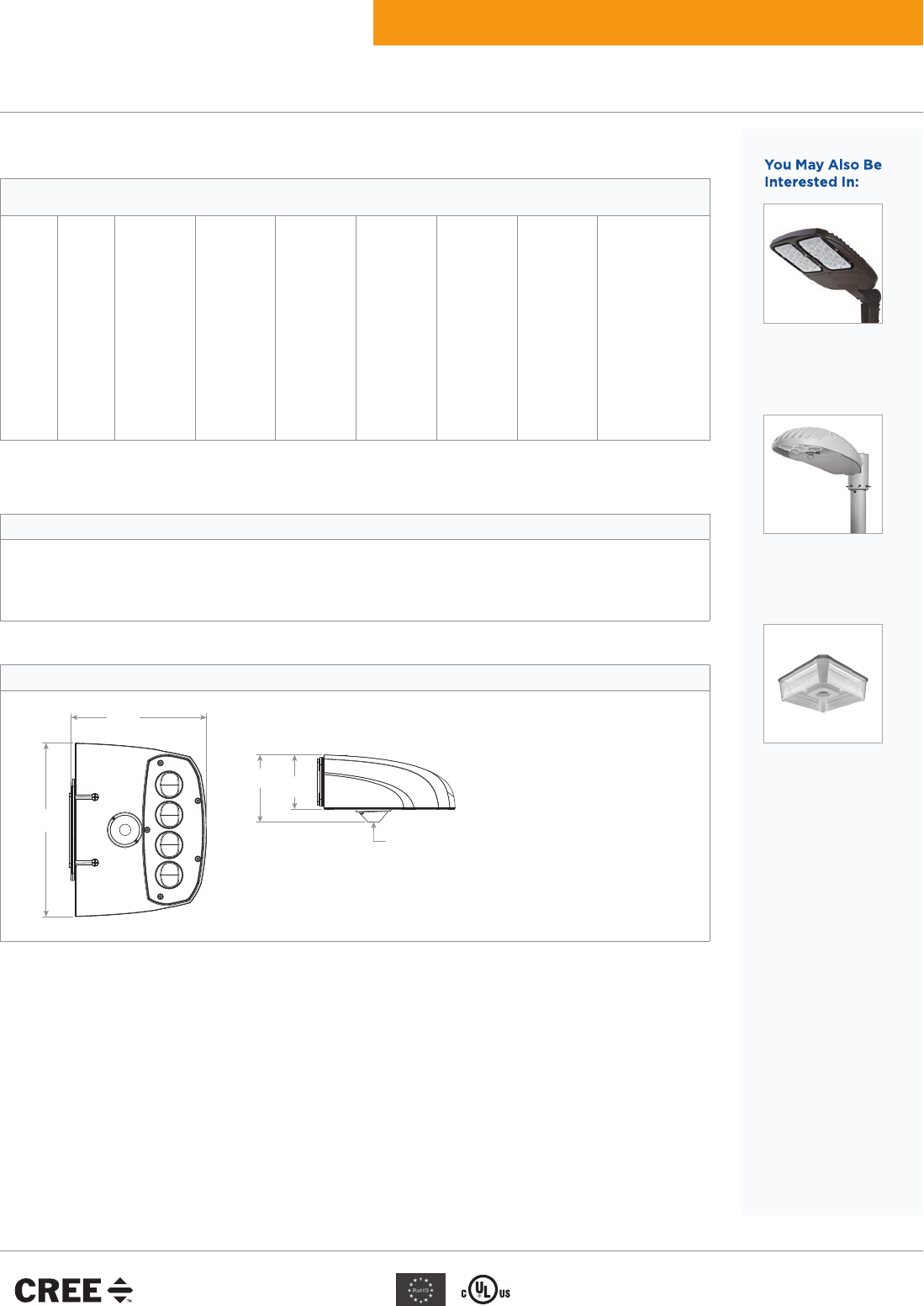Click the horizontal width dimension arrow above fixture

click(x=139, y=717)
